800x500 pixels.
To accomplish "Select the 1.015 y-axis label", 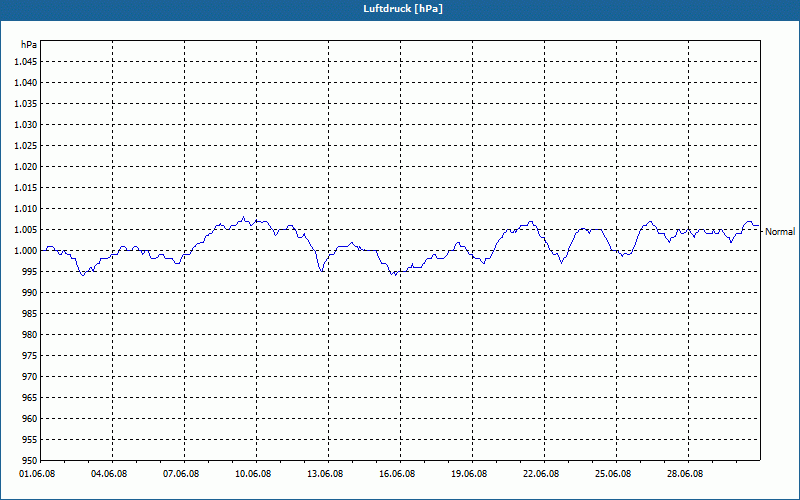I will (26, 188).
